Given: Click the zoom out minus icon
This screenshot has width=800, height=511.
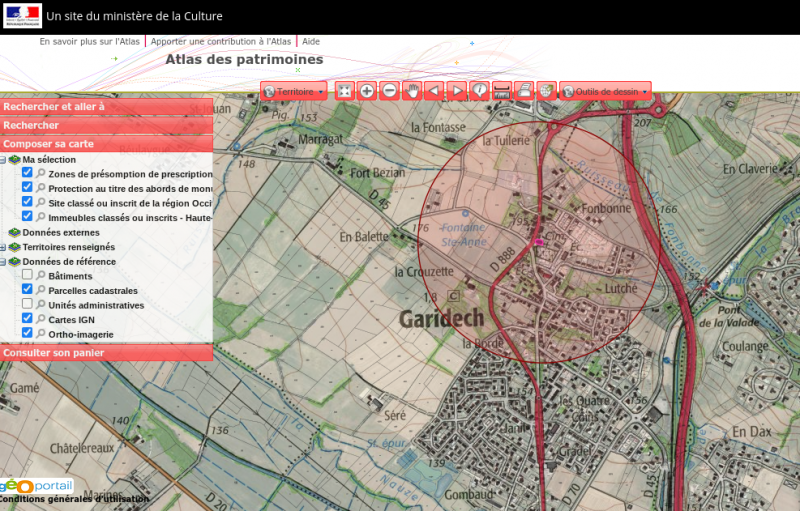Looking at the screenshot, I should 390,91.
